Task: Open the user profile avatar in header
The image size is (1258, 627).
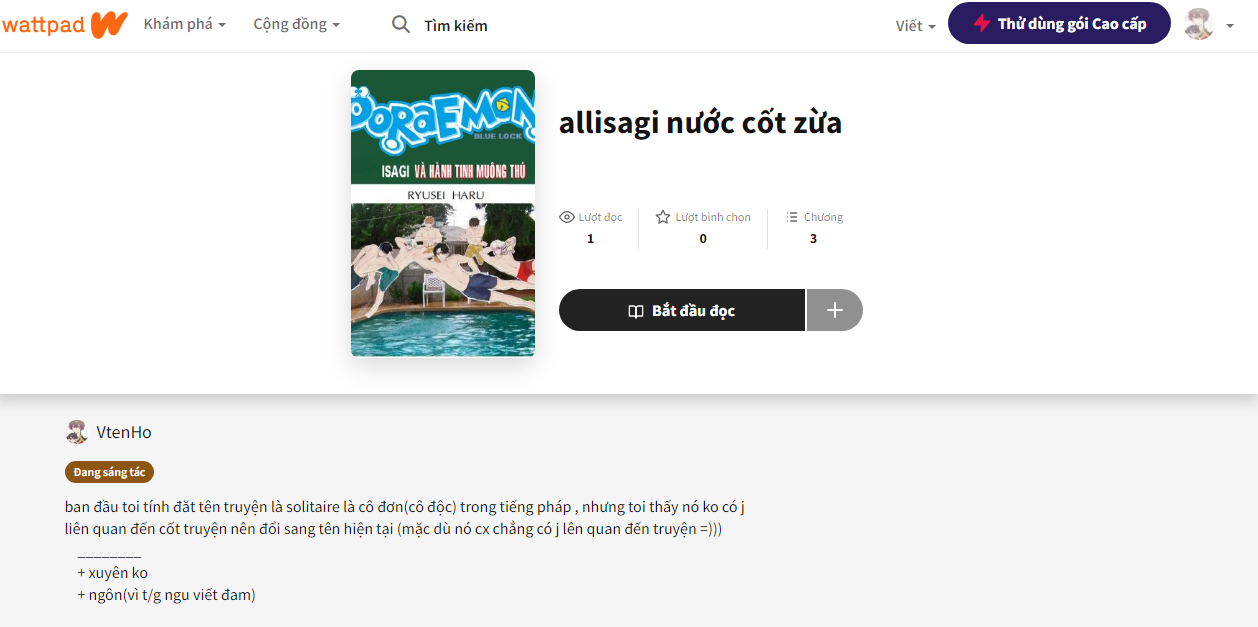Action: pyautogui.click(x=1198, y=24)
